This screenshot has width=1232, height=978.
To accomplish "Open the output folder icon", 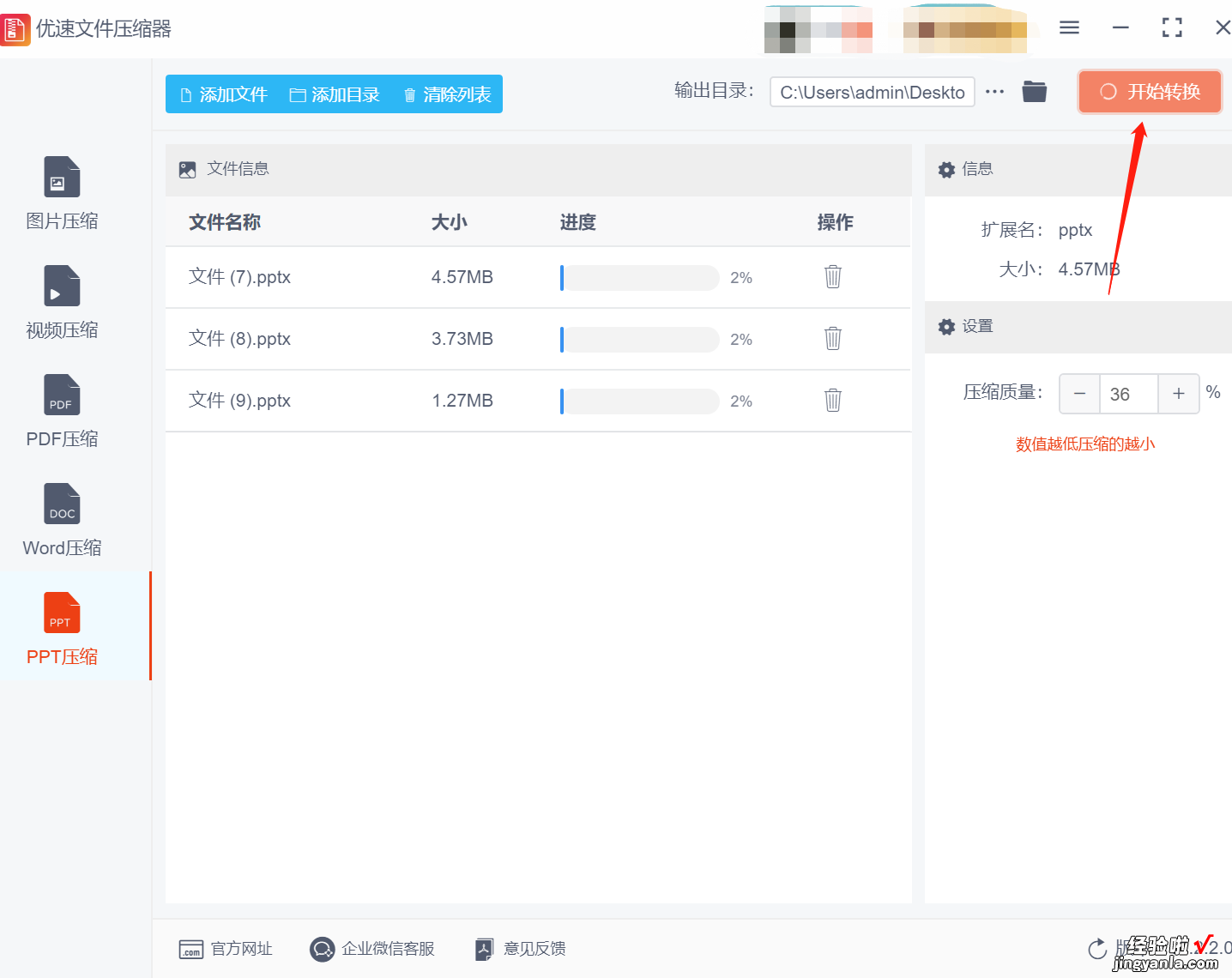I will click(x=1035, y=92).
